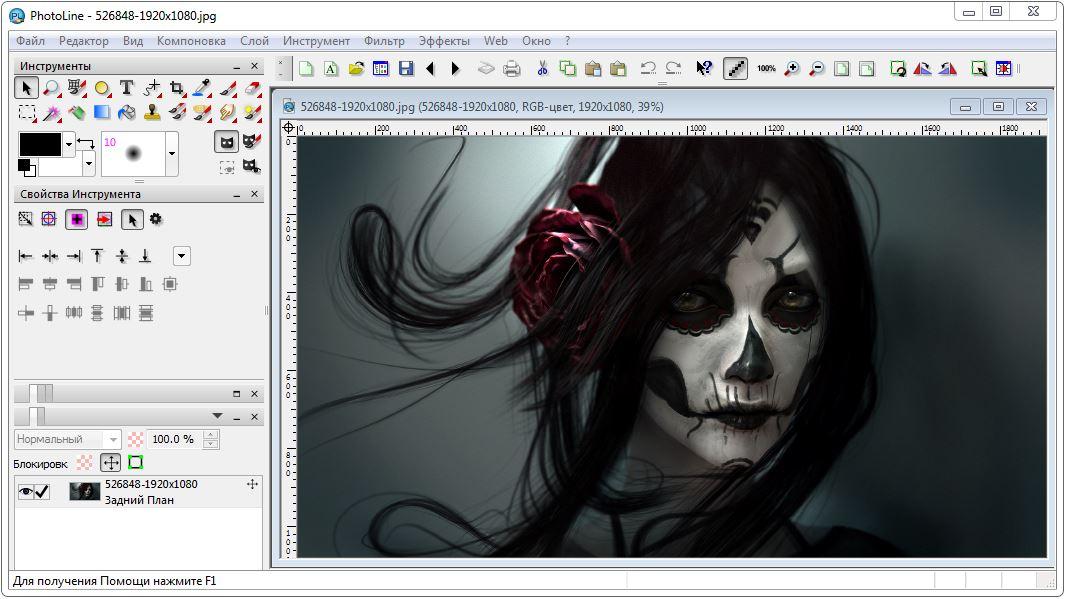Toggle the green square lock button

135,463
